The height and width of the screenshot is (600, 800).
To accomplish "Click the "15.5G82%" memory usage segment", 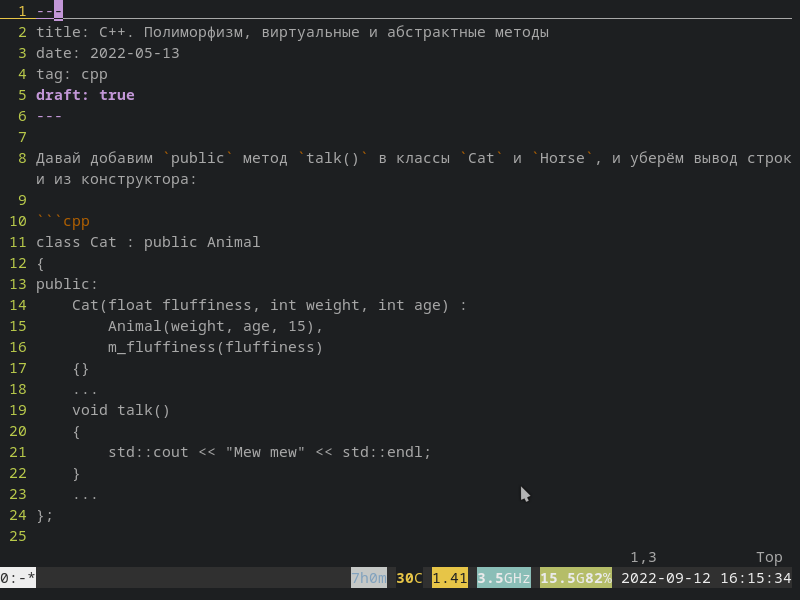I will pyautogui.click(x=576, y=578).
